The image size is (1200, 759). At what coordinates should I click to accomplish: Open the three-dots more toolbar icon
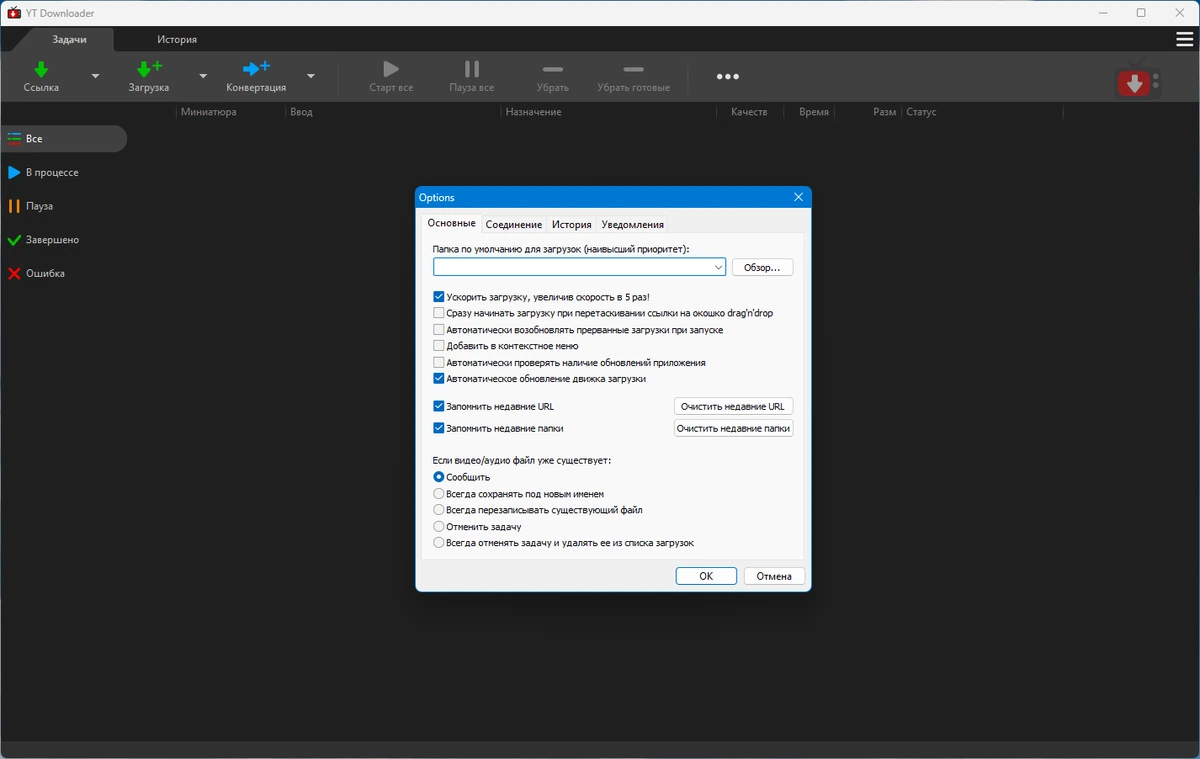coord(728,77)
